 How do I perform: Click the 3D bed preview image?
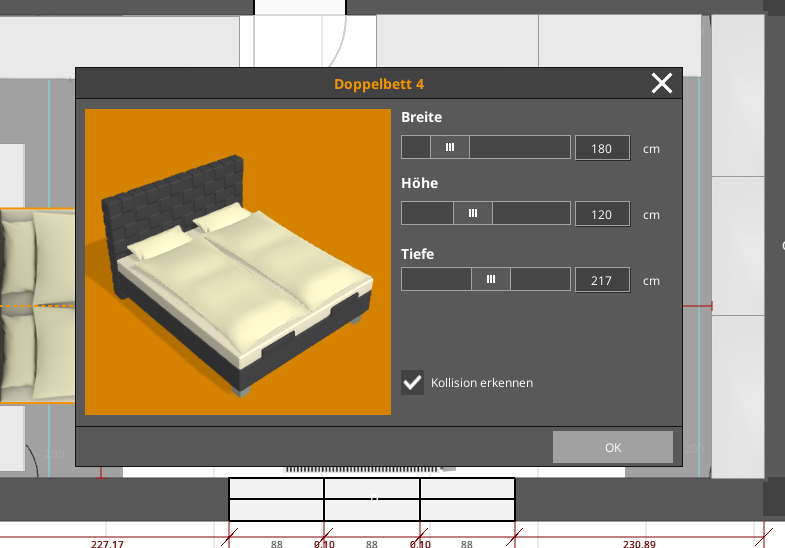[x=238, y=262]
